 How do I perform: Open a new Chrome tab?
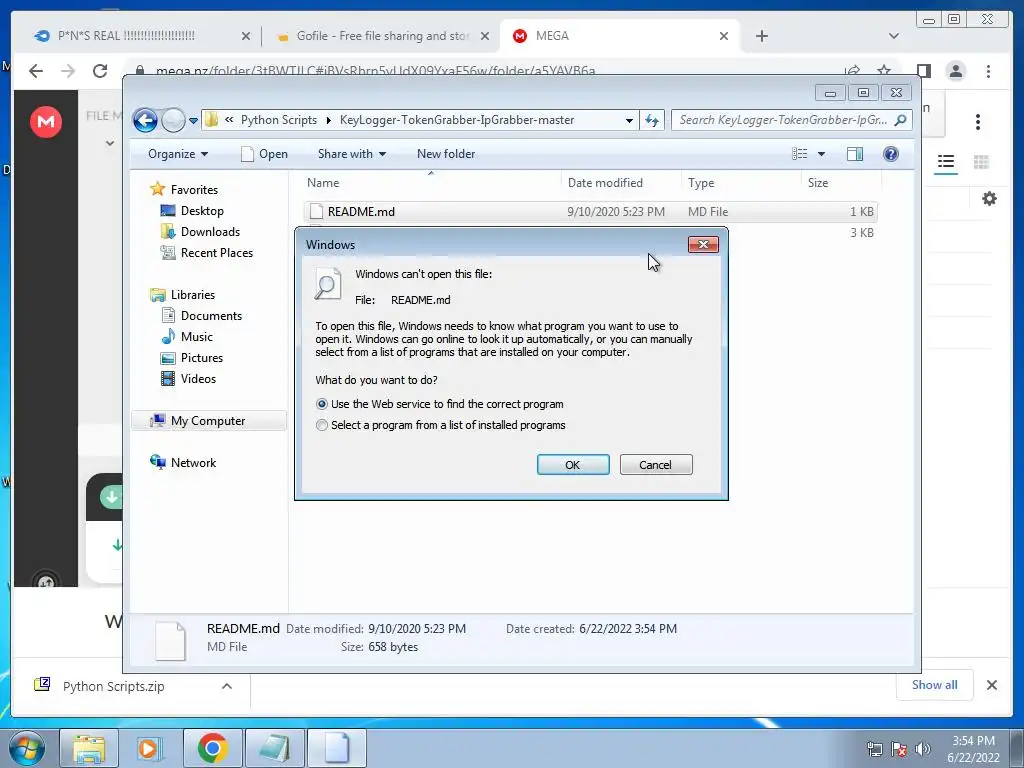click(761, 36)
